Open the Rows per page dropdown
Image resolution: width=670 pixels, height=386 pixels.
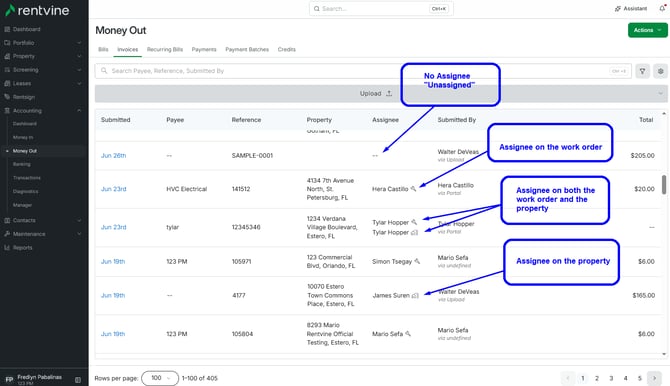click(x=160, y=378)
